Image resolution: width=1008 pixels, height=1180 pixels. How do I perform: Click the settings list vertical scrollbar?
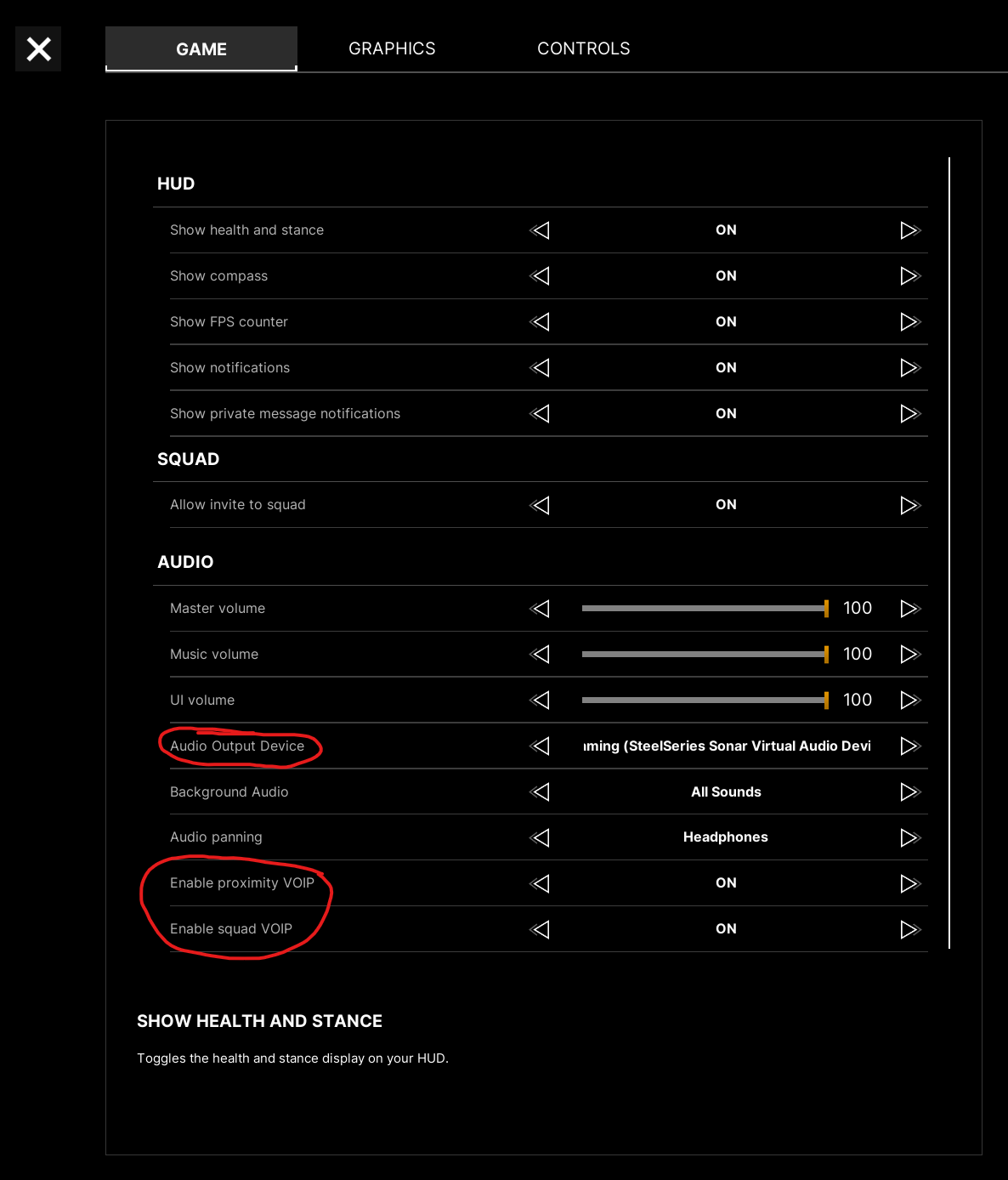(949, 553)
